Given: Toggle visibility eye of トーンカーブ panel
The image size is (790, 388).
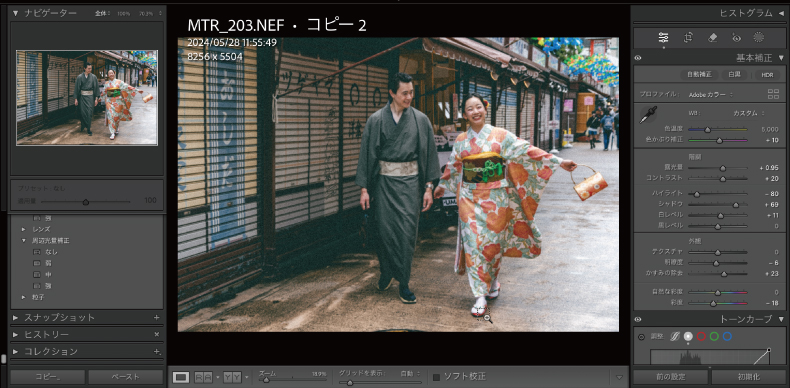Looking at the screenshot, I should click(x=638, y=319).
